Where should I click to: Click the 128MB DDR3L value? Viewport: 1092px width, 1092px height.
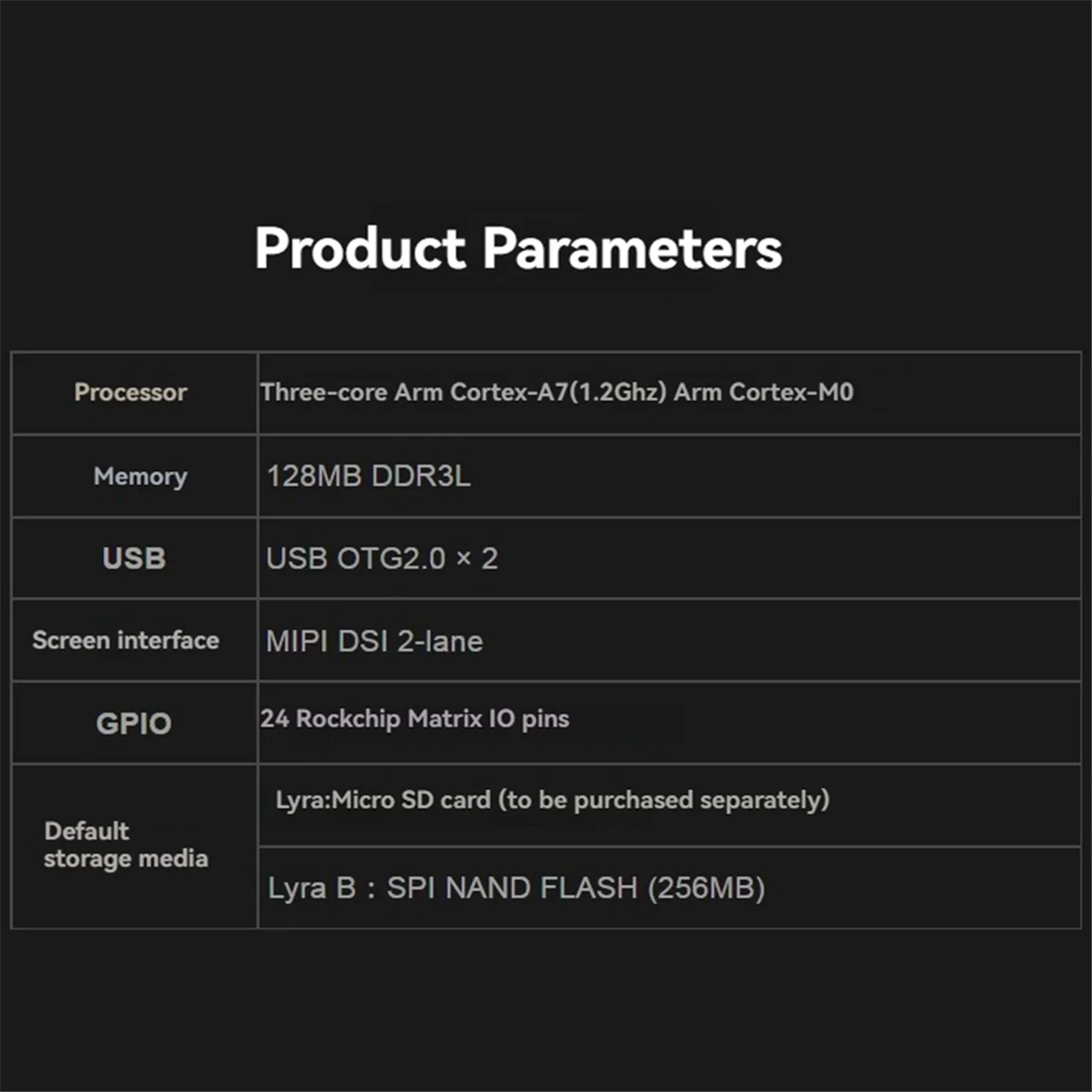point(369,476)
